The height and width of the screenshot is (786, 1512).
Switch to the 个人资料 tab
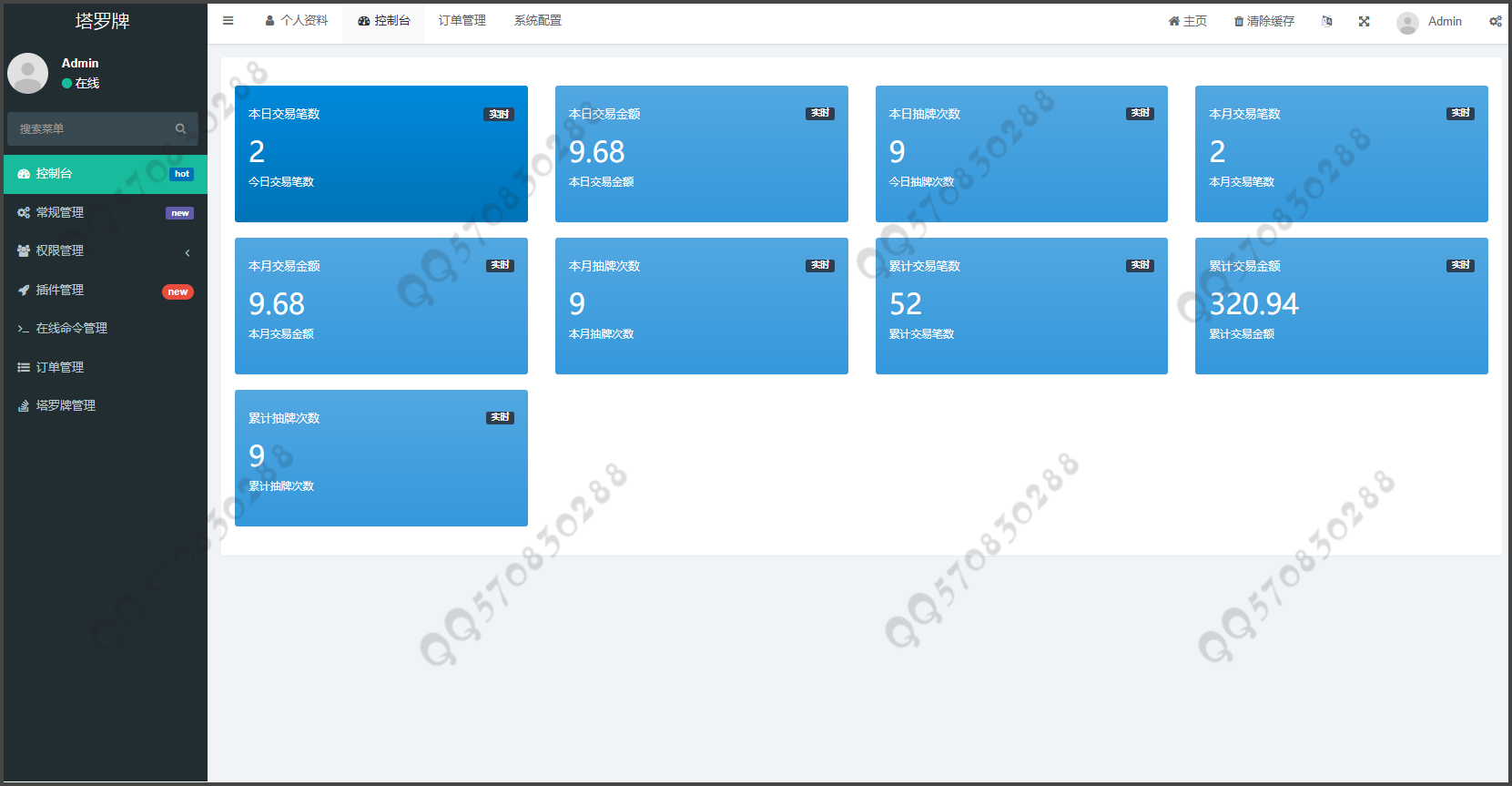click(x=296, y=21)
